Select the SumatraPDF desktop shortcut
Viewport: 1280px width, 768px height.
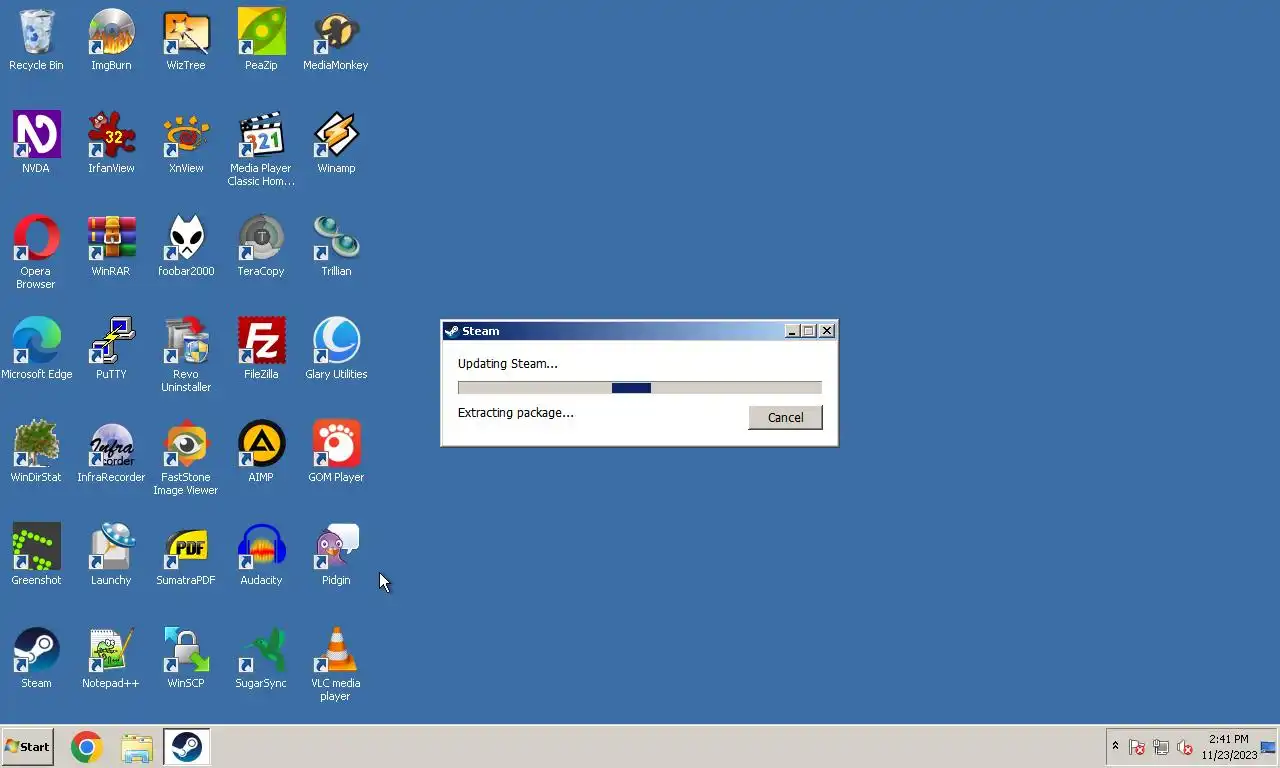click(186, 555)
